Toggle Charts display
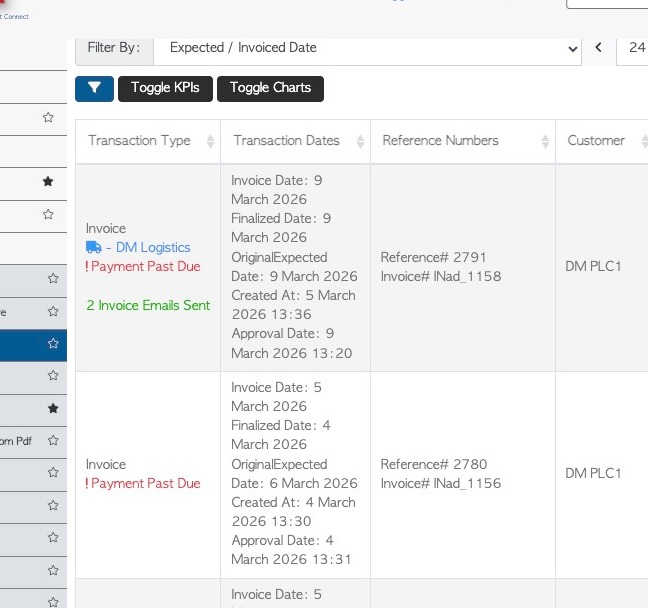 (270, 88)
